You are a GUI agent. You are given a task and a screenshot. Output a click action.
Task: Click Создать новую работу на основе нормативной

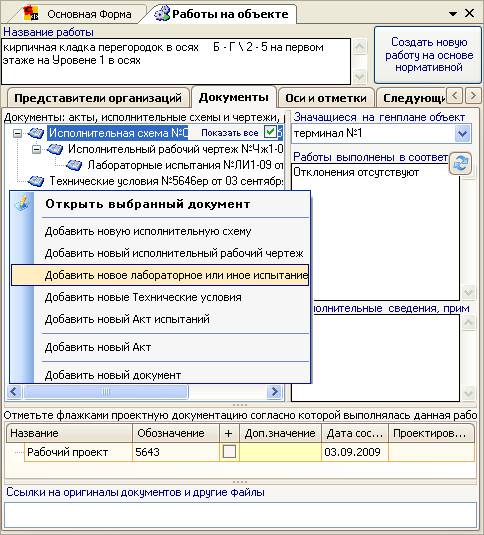pos(429,55)
